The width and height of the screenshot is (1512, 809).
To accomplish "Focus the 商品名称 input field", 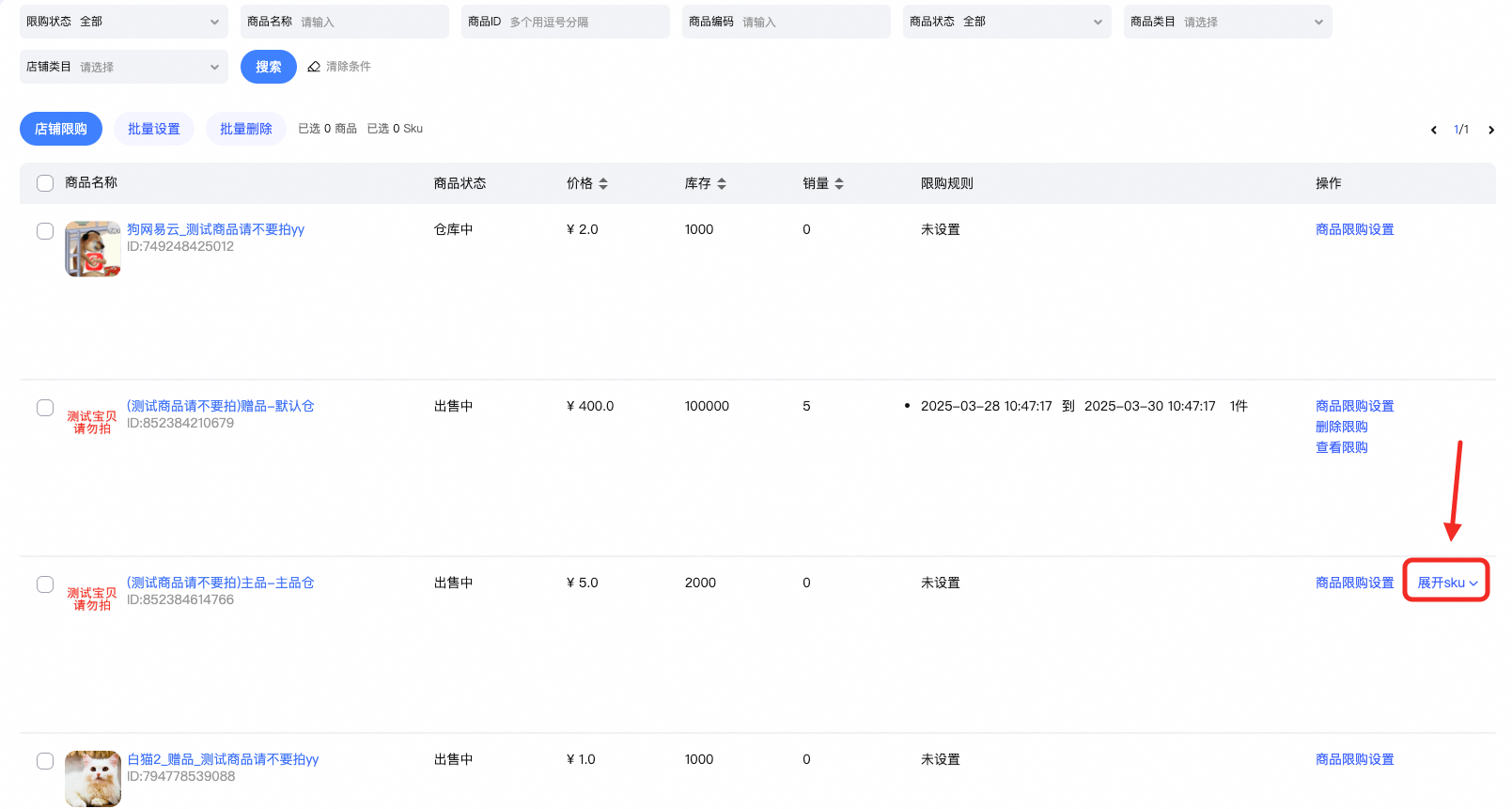I will (x=345, y=22).
